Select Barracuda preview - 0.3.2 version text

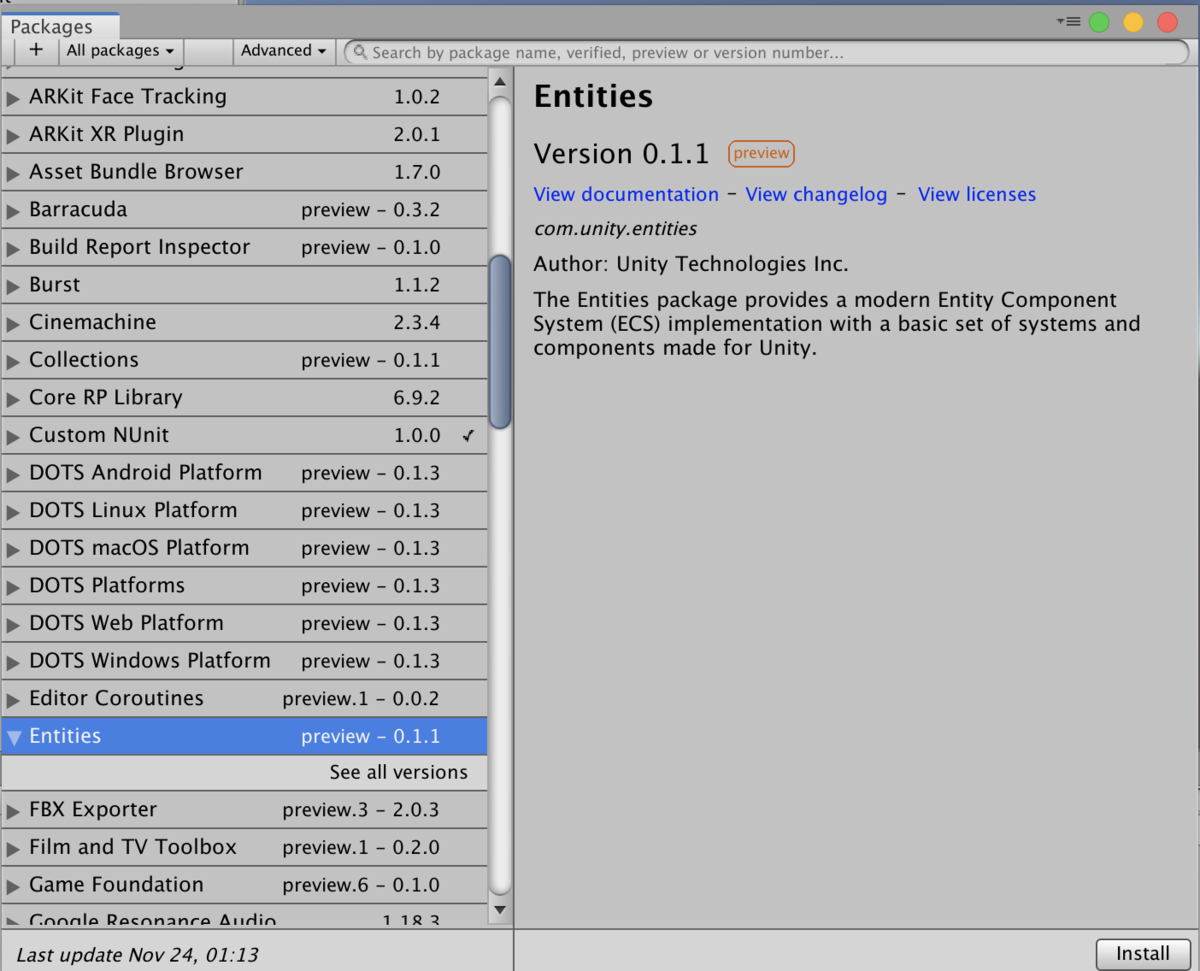point(370,210)
